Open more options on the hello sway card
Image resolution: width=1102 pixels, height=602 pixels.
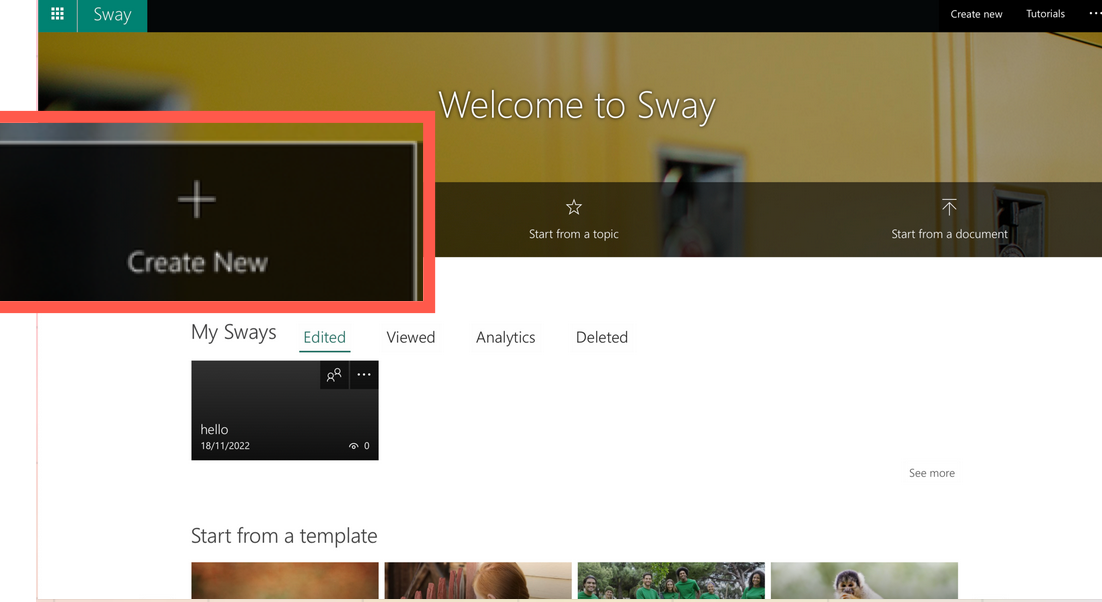point(364,375)
